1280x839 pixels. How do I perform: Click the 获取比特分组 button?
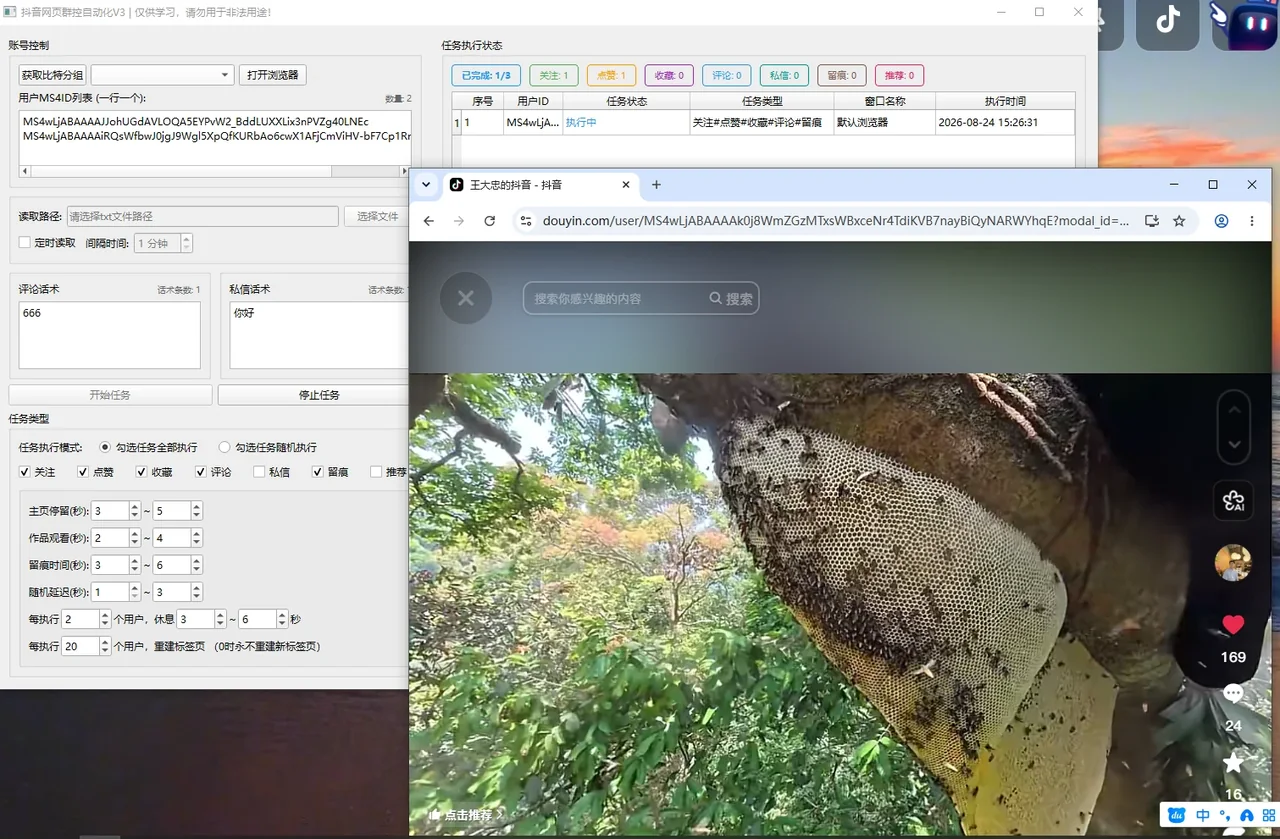click(x=53, y=75)
